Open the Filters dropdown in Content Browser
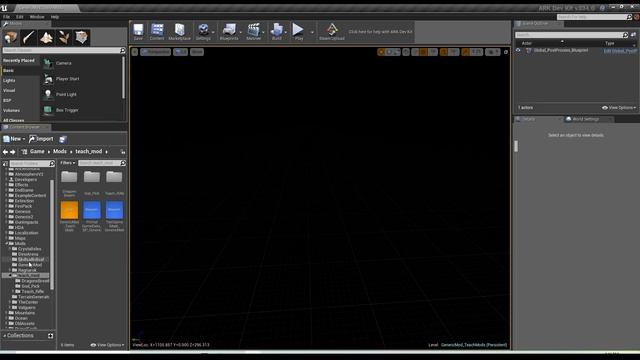The height and width of the screenshot is (360, 640). [x=68, y=163]
